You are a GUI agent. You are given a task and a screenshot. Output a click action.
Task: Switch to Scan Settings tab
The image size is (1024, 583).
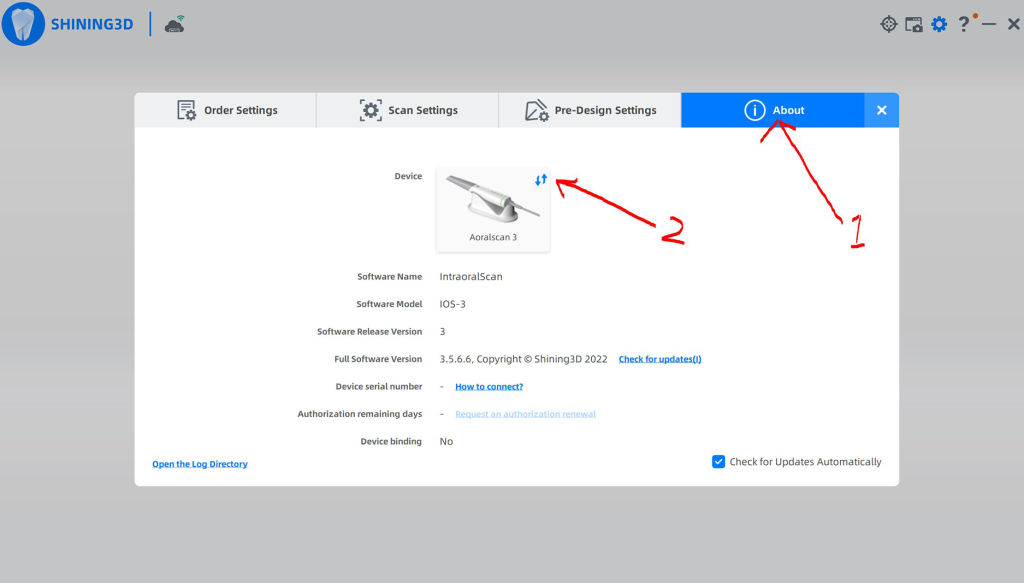(x=408, y=110)
